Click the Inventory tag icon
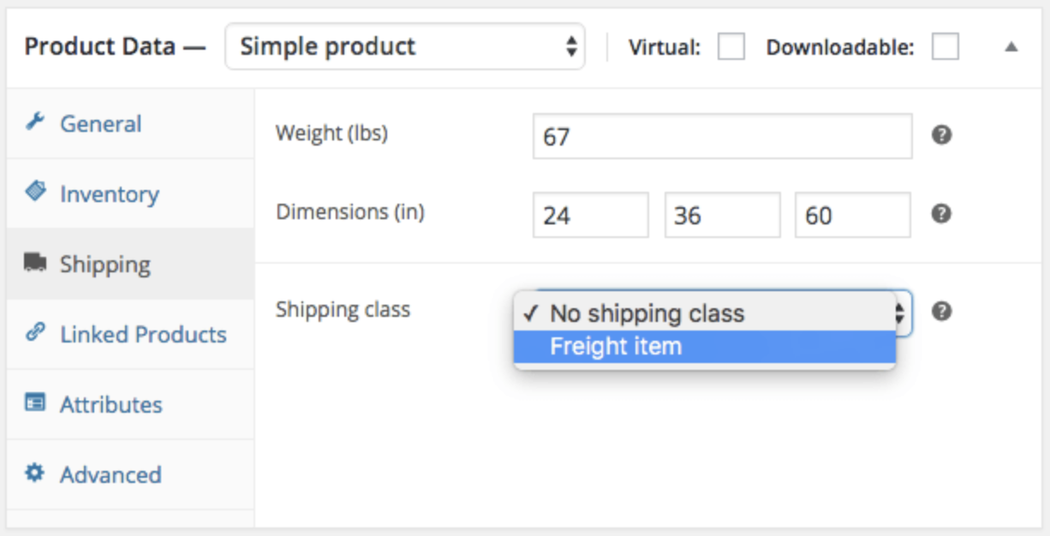1050x536 pixels. [35, 192]
